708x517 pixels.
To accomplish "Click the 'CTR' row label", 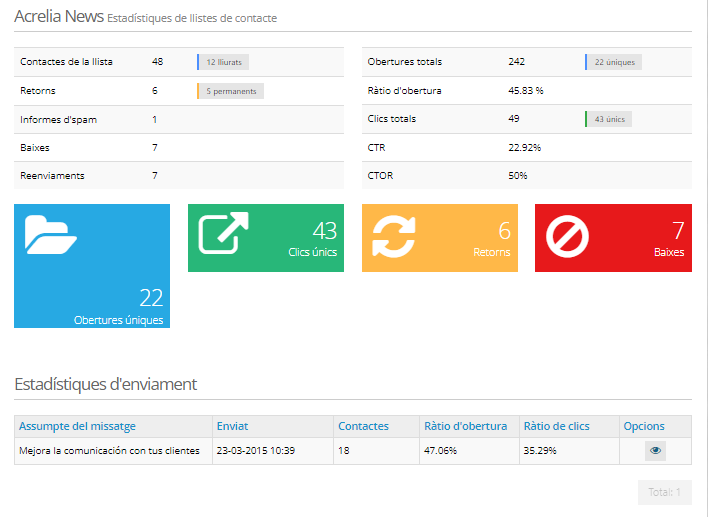I will click(376, 148).
